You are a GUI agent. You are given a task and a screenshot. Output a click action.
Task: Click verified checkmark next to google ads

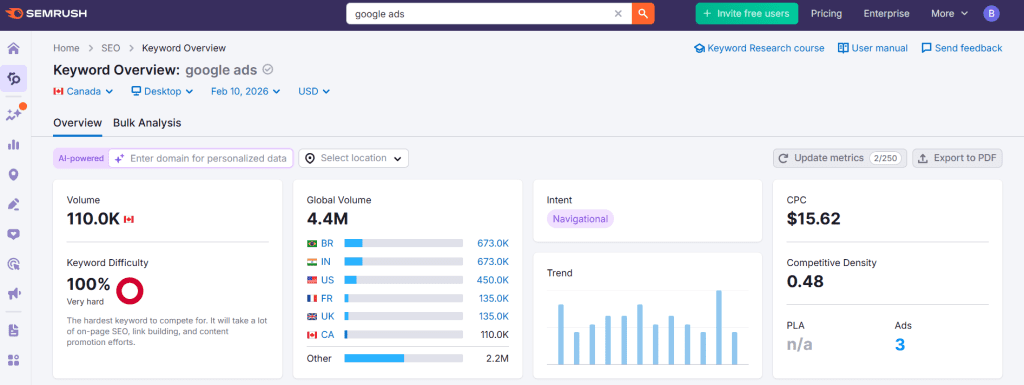268,70
